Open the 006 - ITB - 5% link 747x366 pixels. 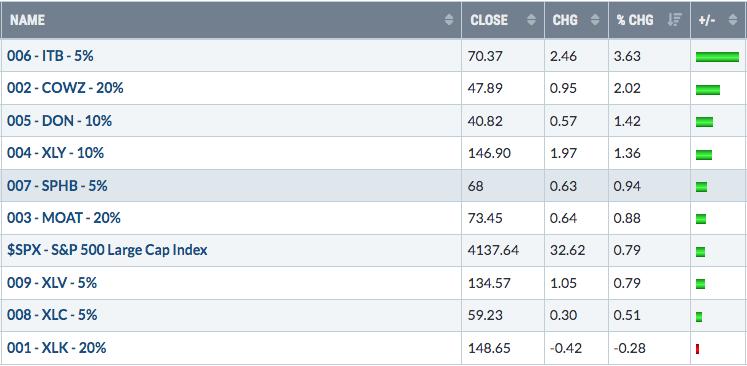pos(50,56)
